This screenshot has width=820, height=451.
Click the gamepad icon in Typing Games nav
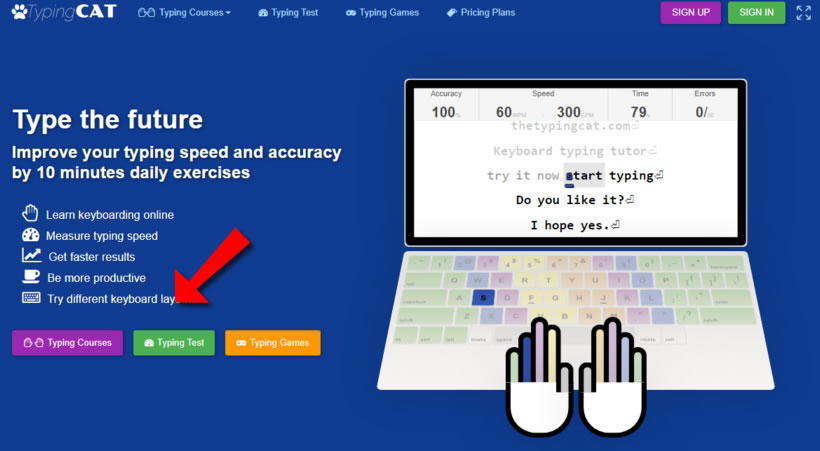[350, 13]
